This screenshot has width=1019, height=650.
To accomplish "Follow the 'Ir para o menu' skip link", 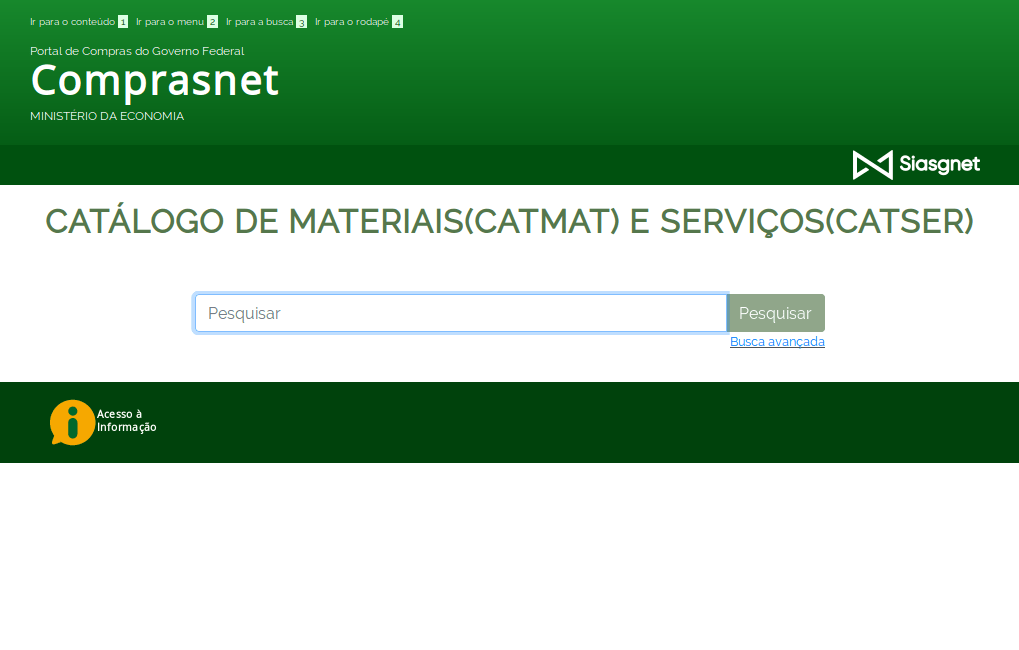I will [x=177, y=22].
